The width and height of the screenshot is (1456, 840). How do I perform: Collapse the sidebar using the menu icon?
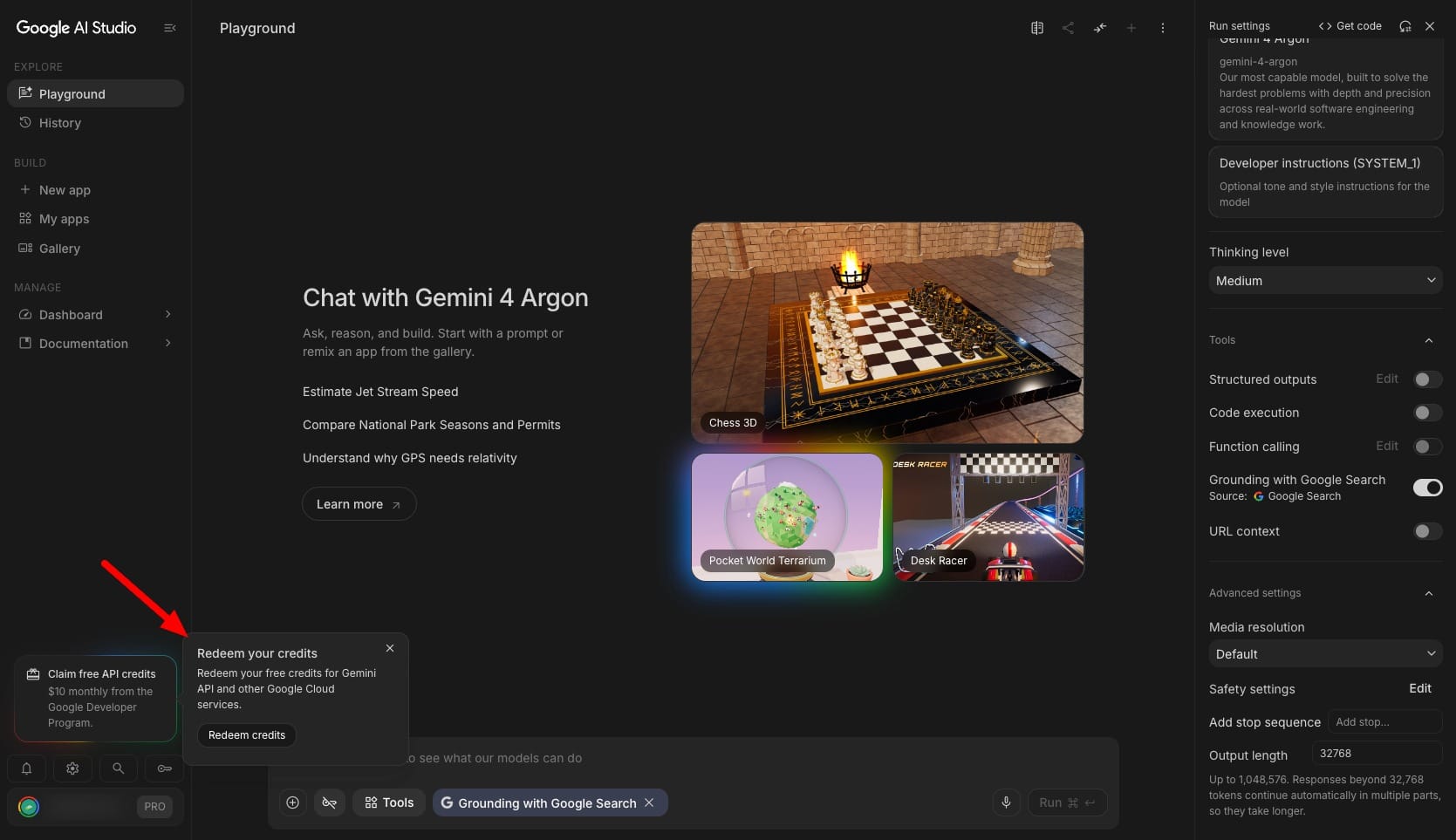tap(170, 28)
